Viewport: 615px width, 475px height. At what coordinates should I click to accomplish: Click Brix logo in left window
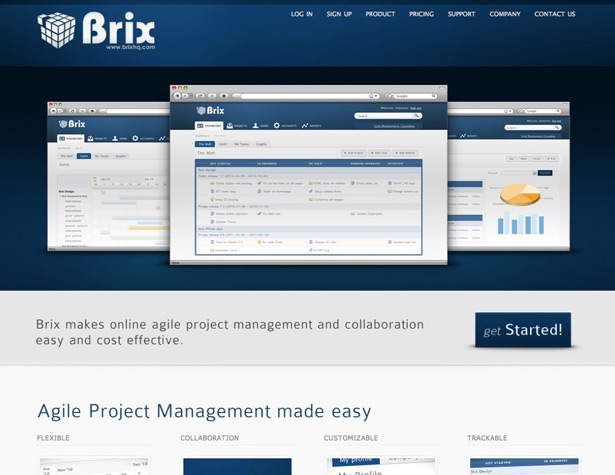[x=72, y=124]
